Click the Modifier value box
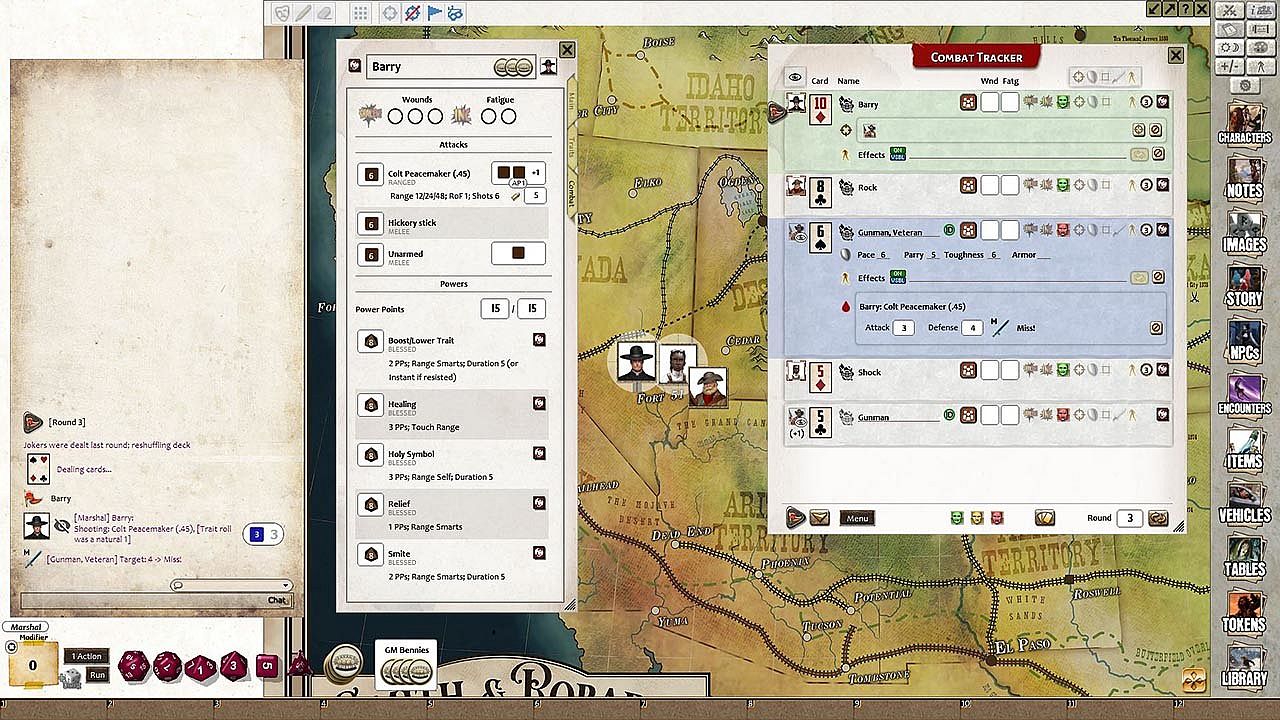 click(x=32, y=665)
